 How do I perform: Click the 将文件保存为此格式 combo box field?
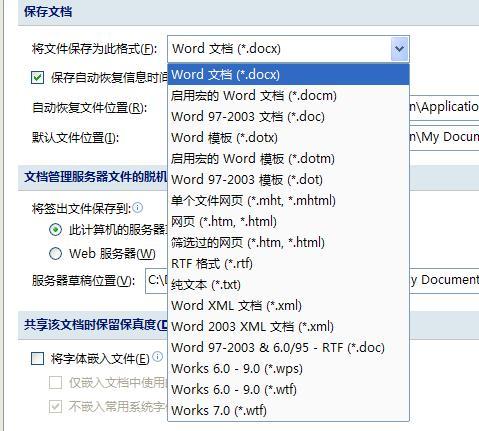tap(288, 49)
